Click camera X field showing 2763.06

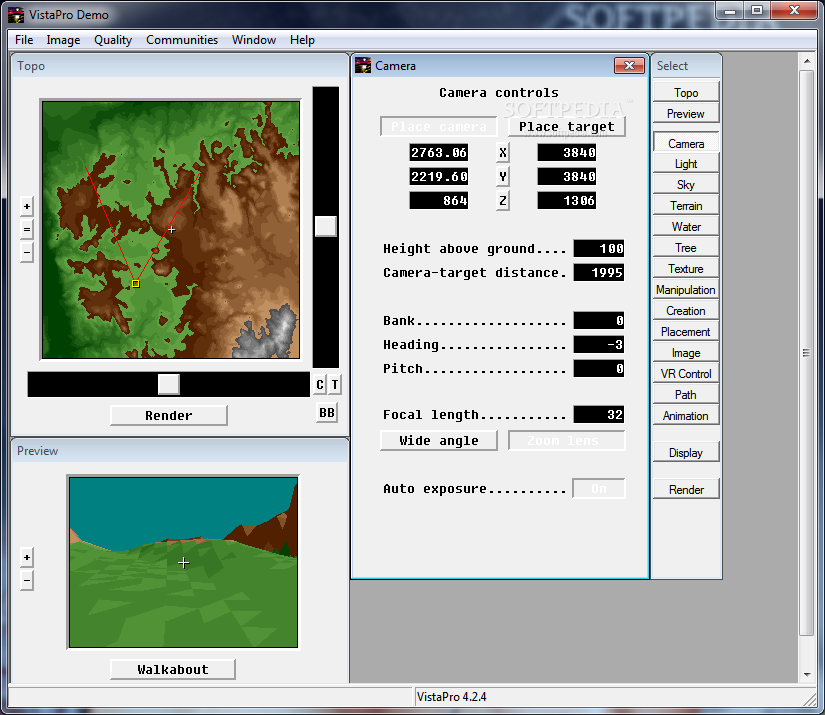coord(439,153)
